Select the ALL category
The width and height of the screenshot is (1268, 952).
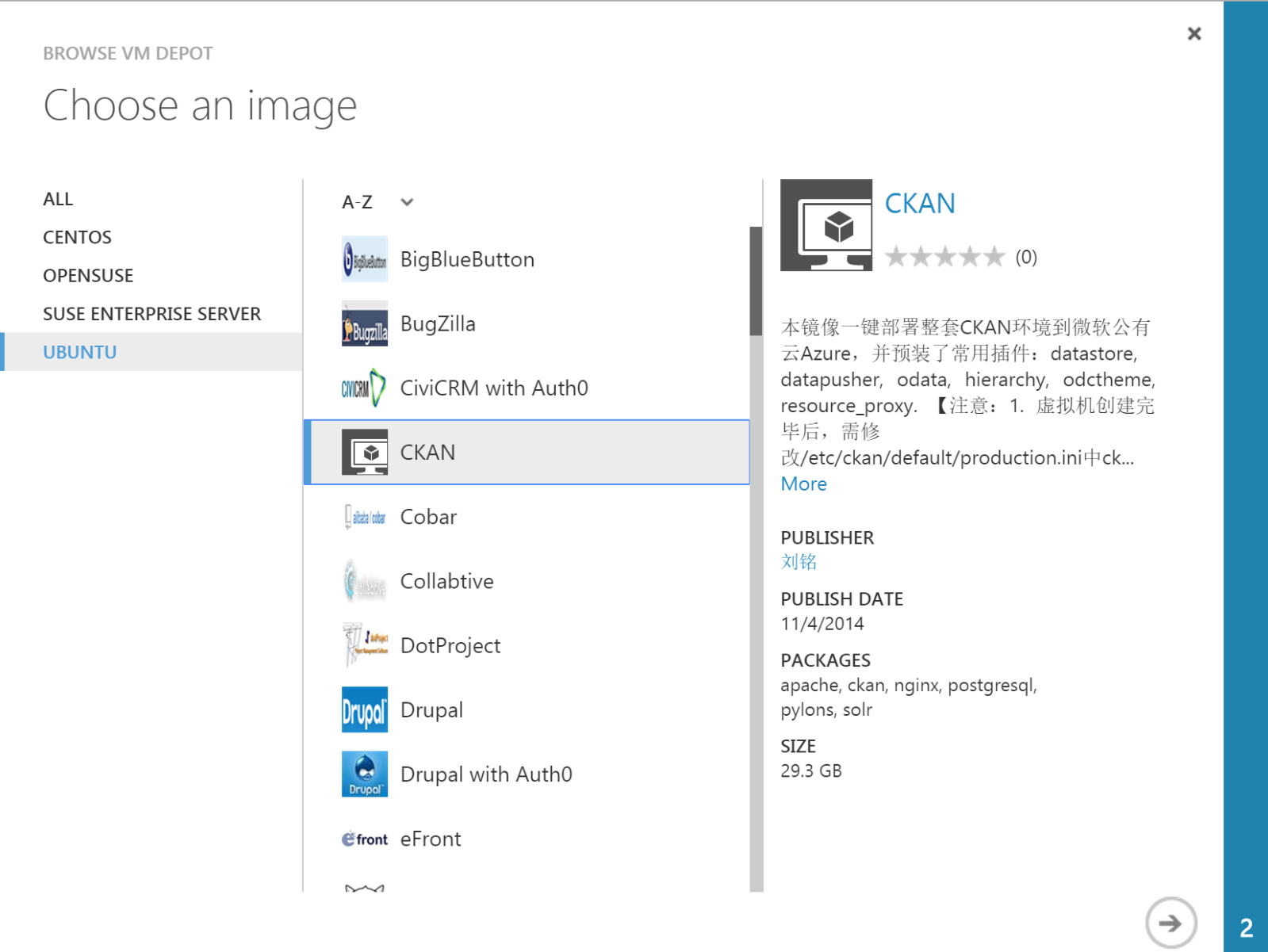[x=58, y=199]
